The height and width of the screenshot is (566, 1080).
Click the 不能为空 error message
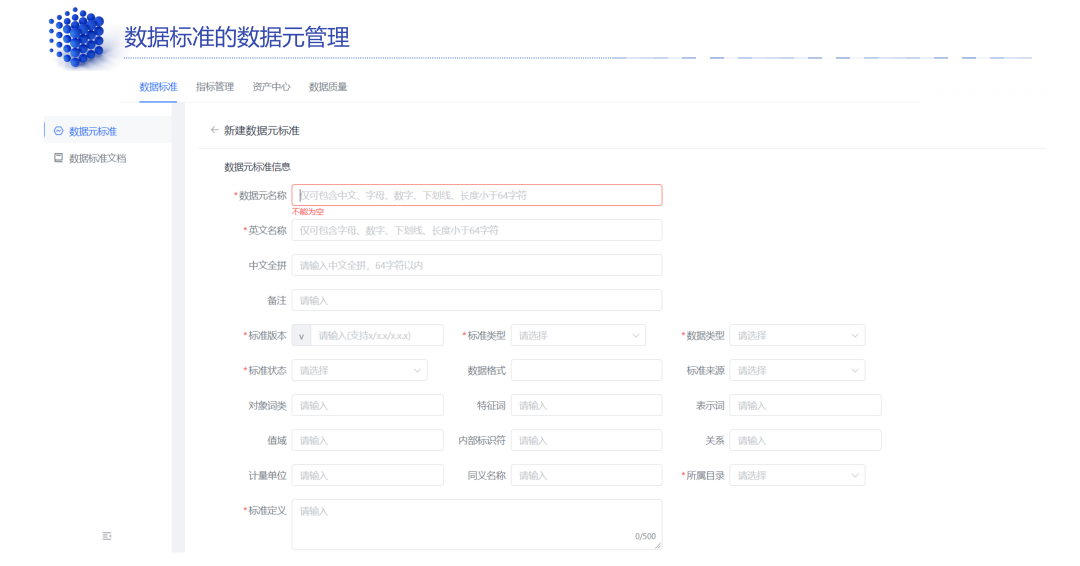coord(308,211)
